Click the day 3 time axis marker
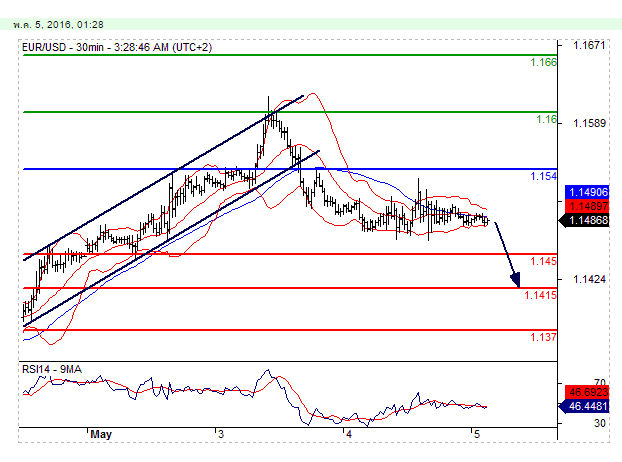Screen dimensions: 622x462 [x=220, y=434]
